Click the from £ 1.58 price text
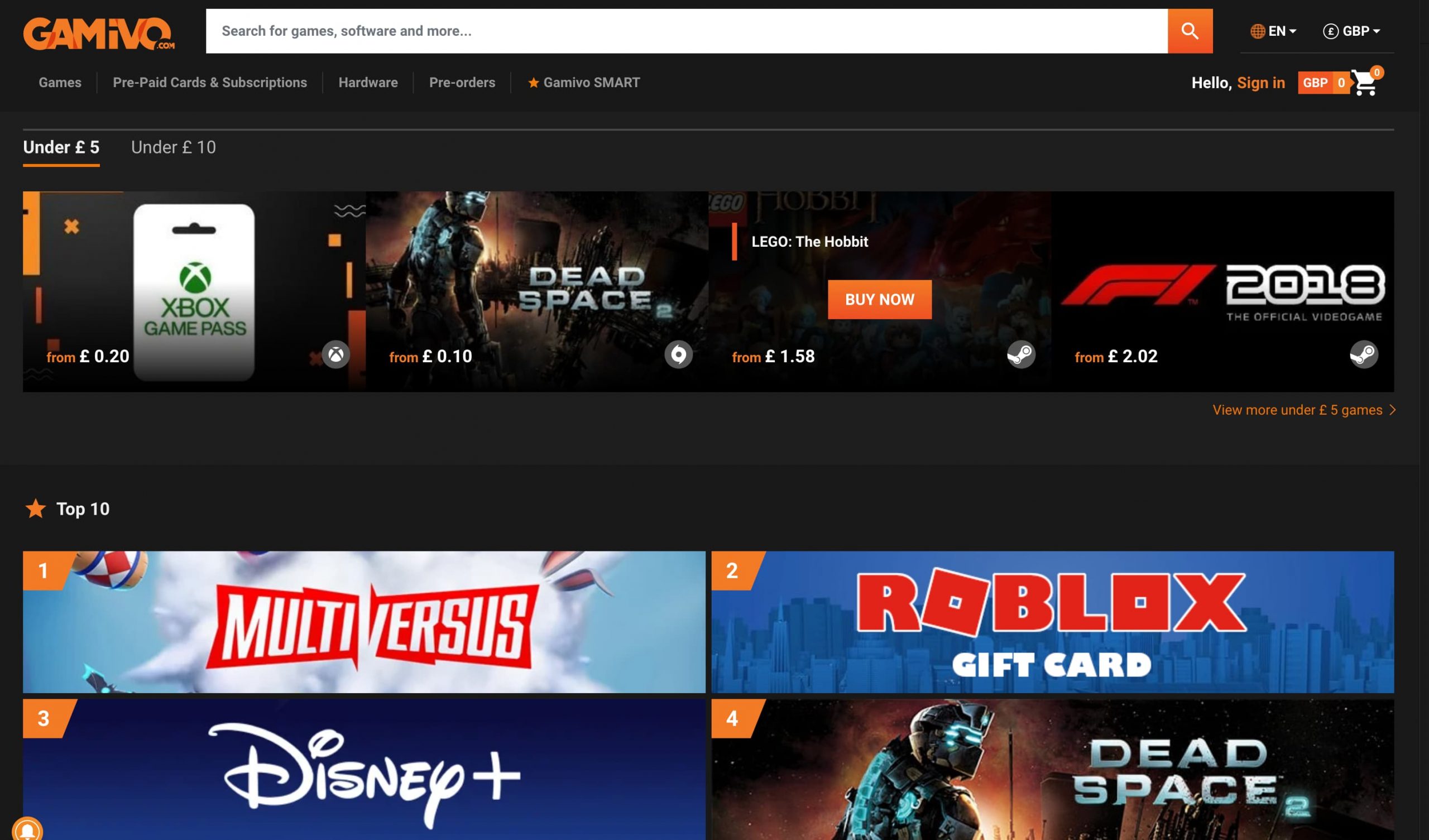The width and height of the screenshot is (1429, 840). 773,356
